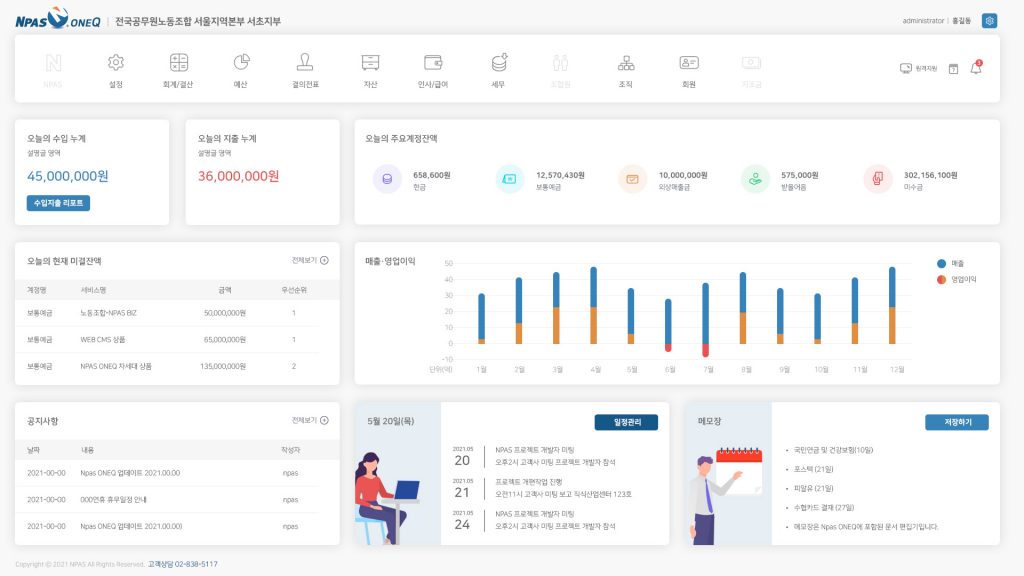Click the notification bell icon
This screenshot has height=576, width=1024.
(976, 68)
